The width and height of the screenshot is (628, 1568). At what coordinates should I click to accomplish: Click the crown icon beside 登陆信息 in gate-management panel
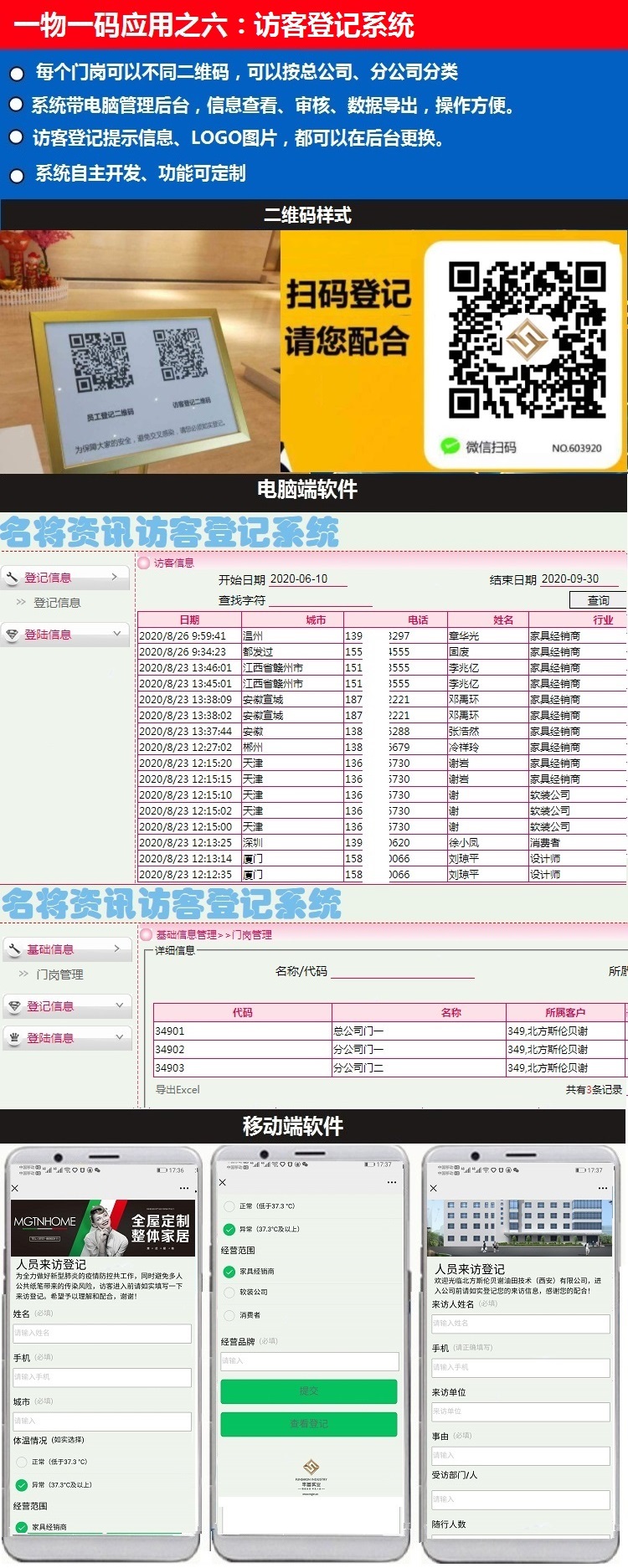14,1038
